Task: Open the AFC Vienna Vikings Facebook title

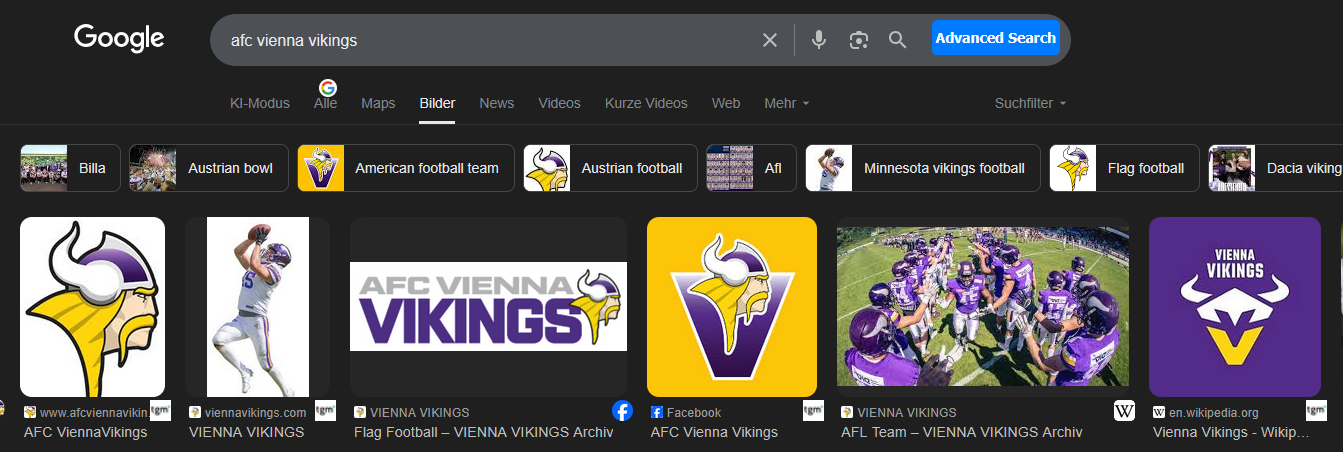Action: click(714, 433)
